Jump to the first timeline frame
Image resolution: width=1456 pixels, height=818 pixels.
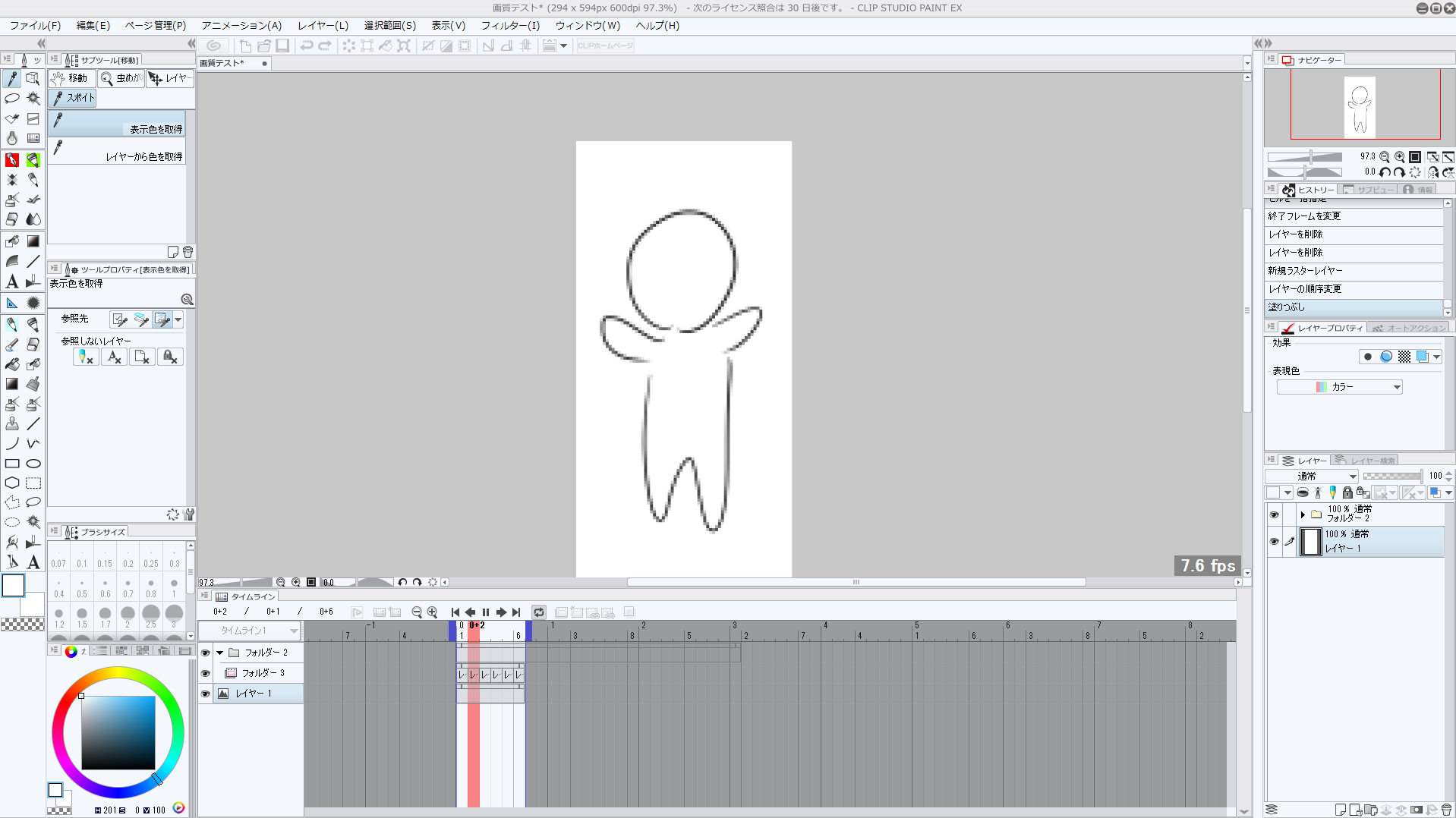[455, 612]
